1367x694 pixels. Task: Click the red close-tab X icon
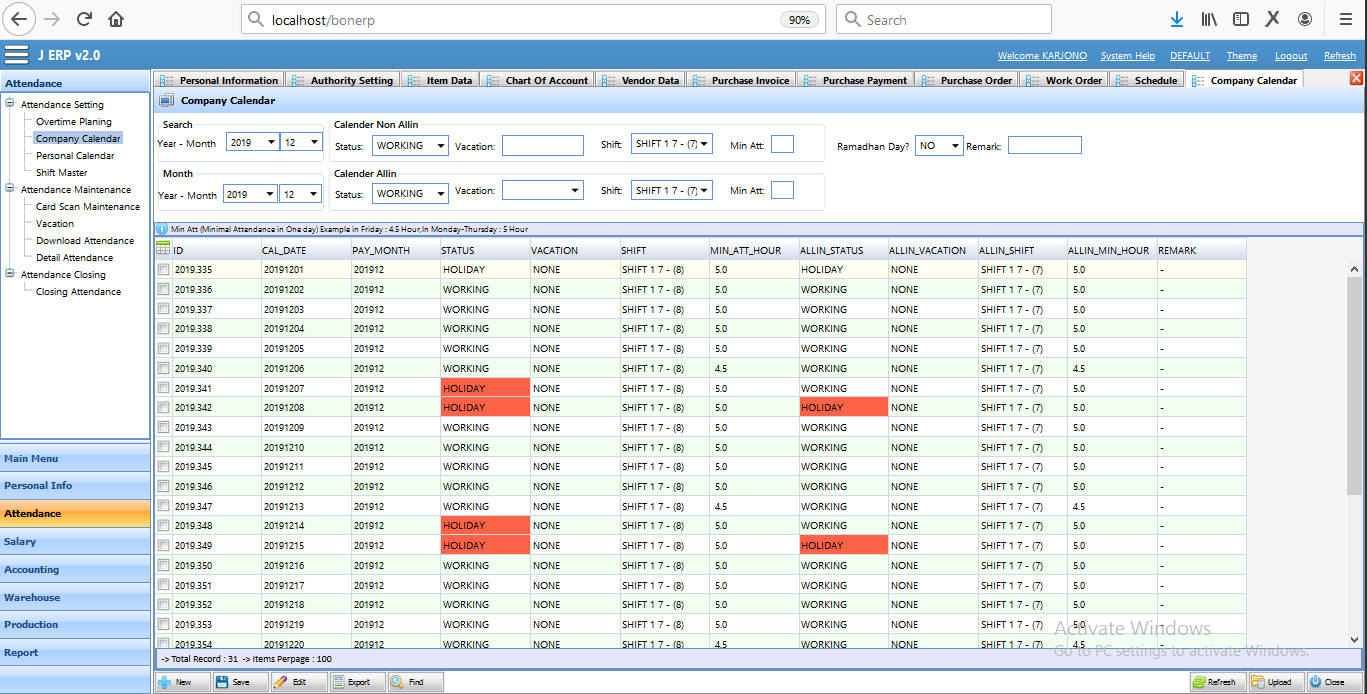pos(1356,79)
